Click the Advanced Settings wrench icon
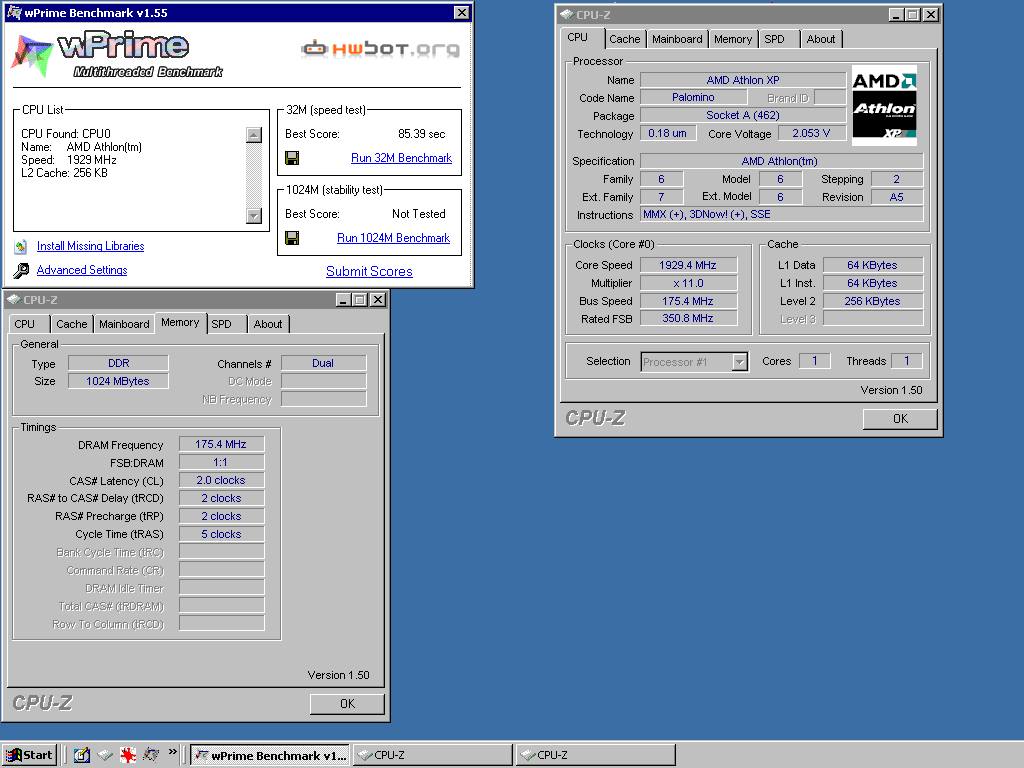This screenshot has height=768, width=1024. (x=21, y=270)
